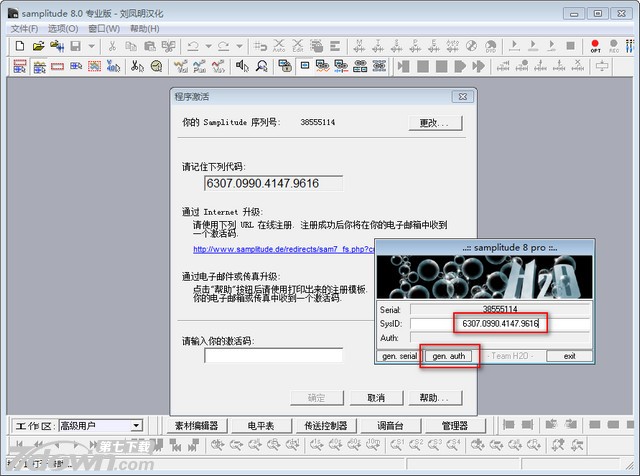Click the 管理器 button
This screenshot has height=476, width=640.
pos(455,426)
